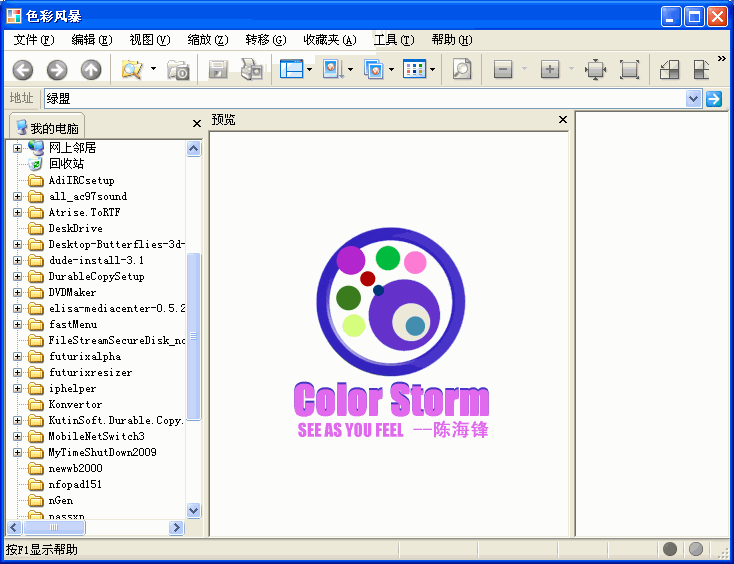Click the full screen frame icon

pyautogui.click(x=629, y=70)
